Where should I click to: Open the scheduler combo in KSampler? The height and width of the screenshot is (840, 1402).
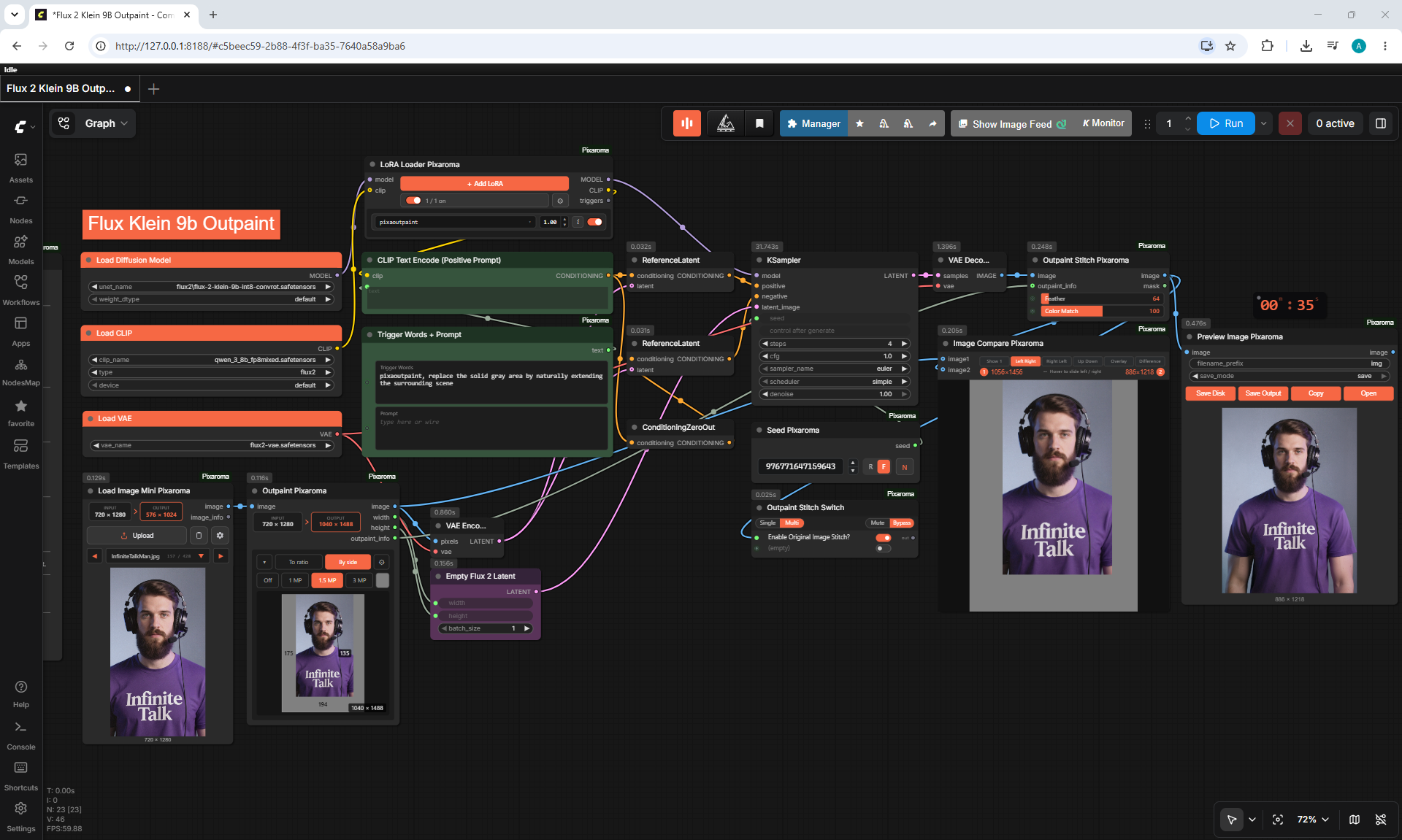(835, 382)
